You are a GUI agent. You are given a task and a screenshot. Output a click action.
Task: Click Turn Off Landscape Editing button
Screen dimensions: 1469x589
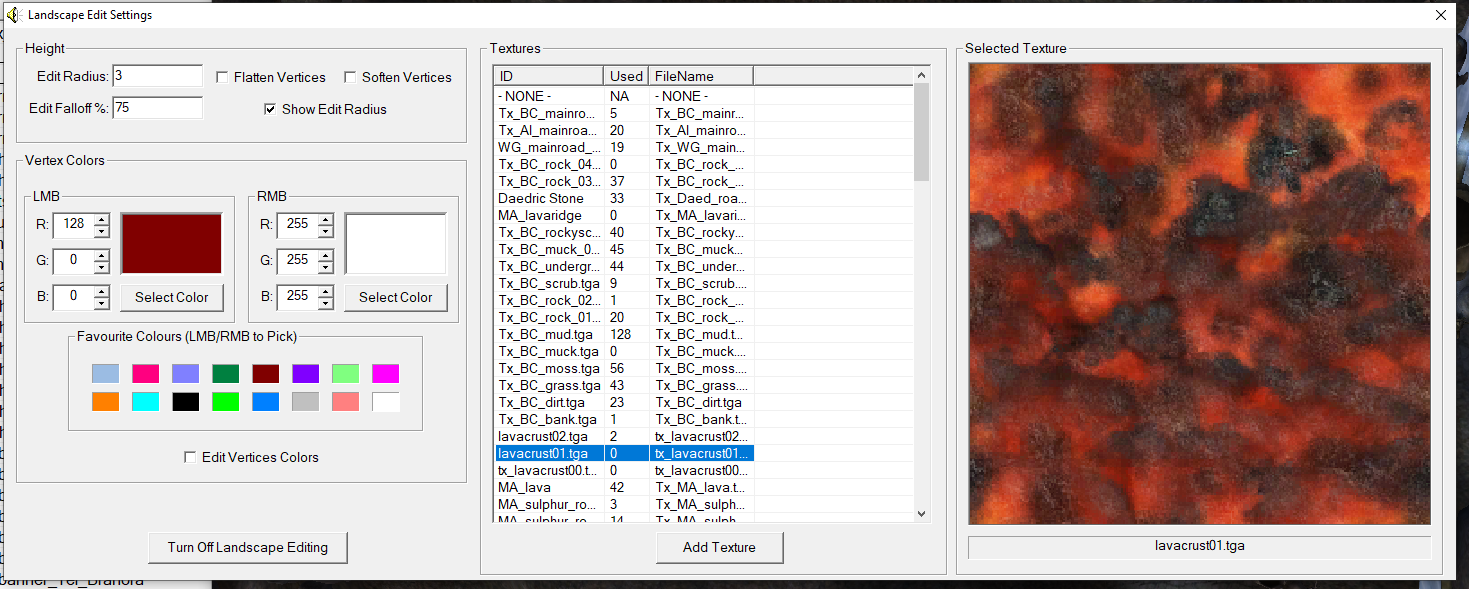248,547
